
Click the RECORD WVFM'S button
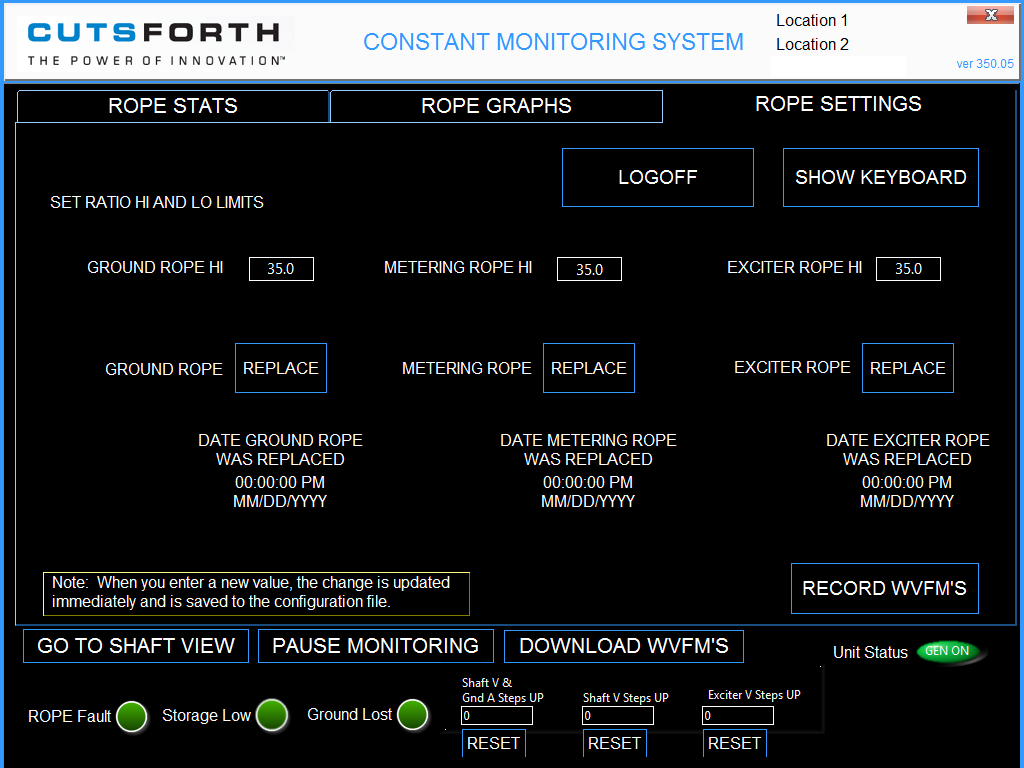pos(884,588)
